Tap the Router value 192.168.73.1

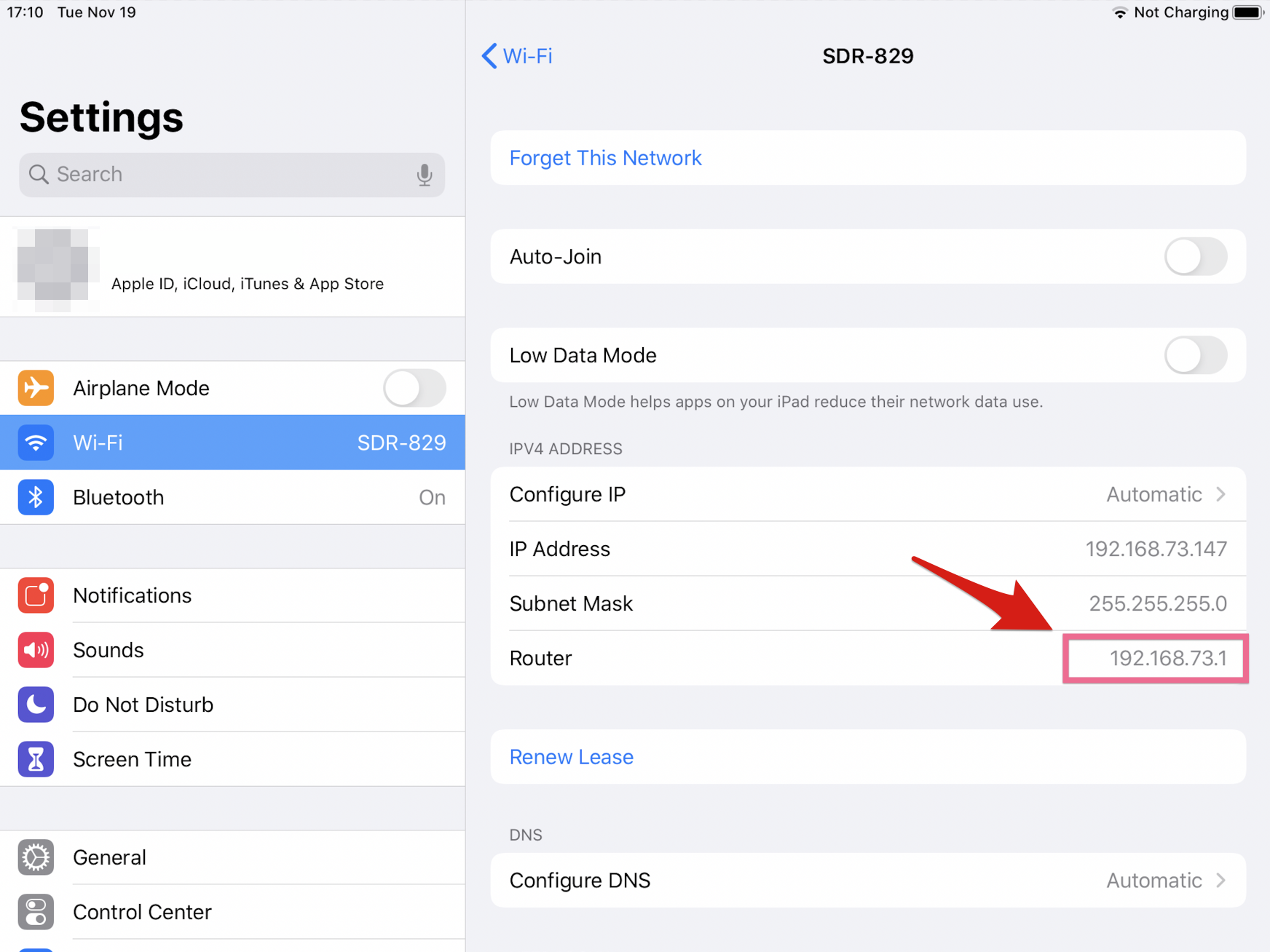1168,658
